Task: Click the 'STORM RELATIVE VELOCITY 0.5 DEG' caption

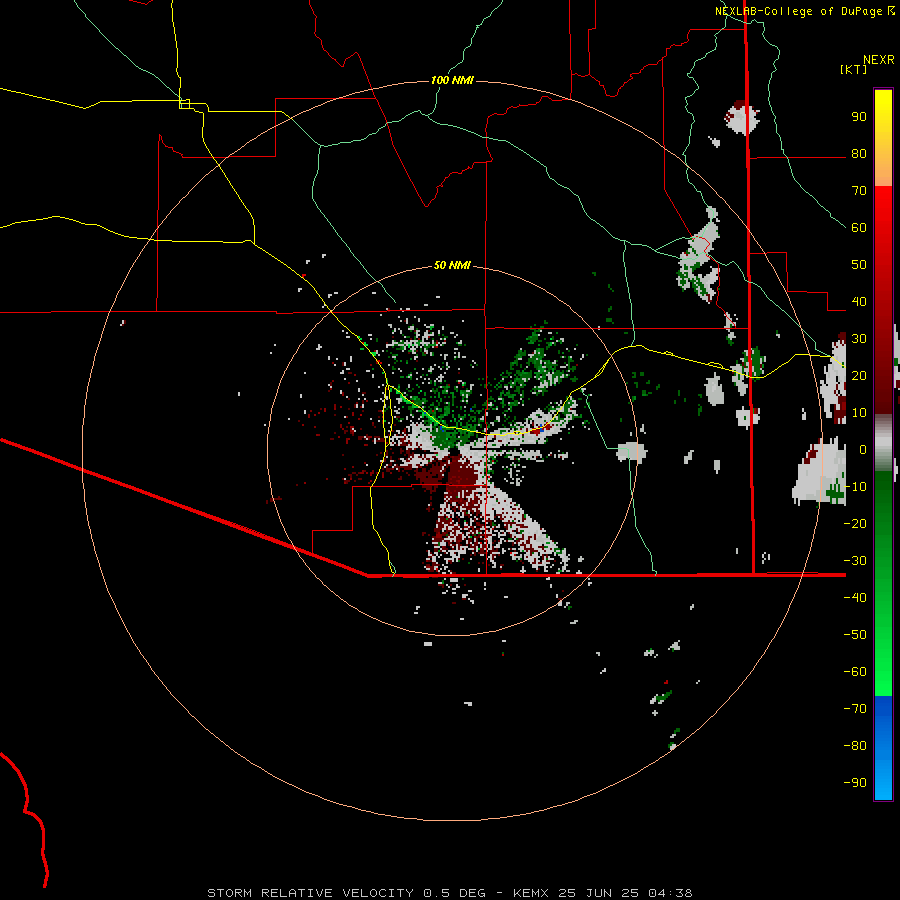Action: [346, 893]
